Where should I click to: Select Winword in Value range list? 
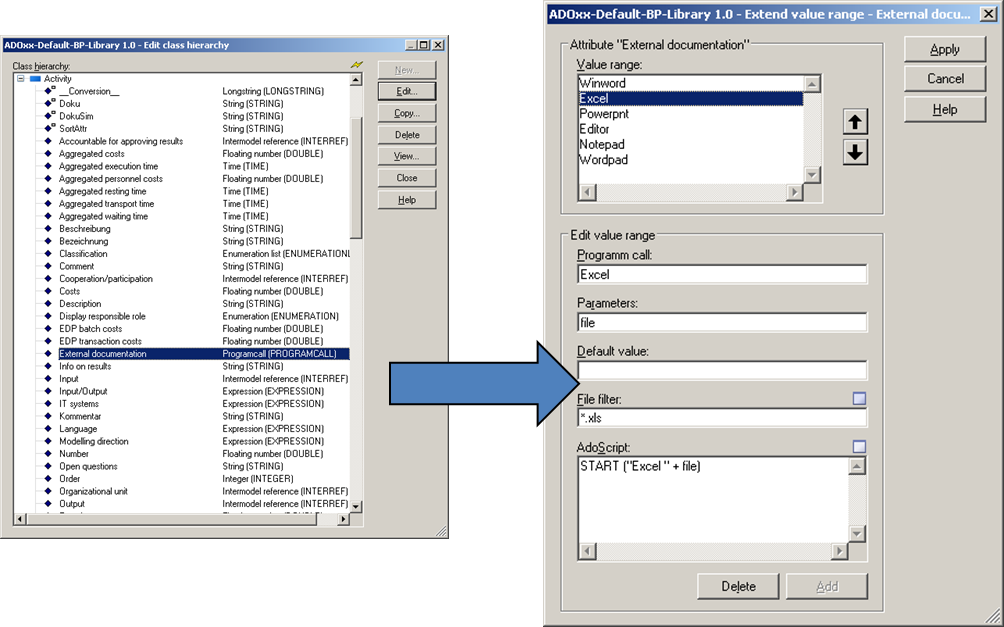691,83
